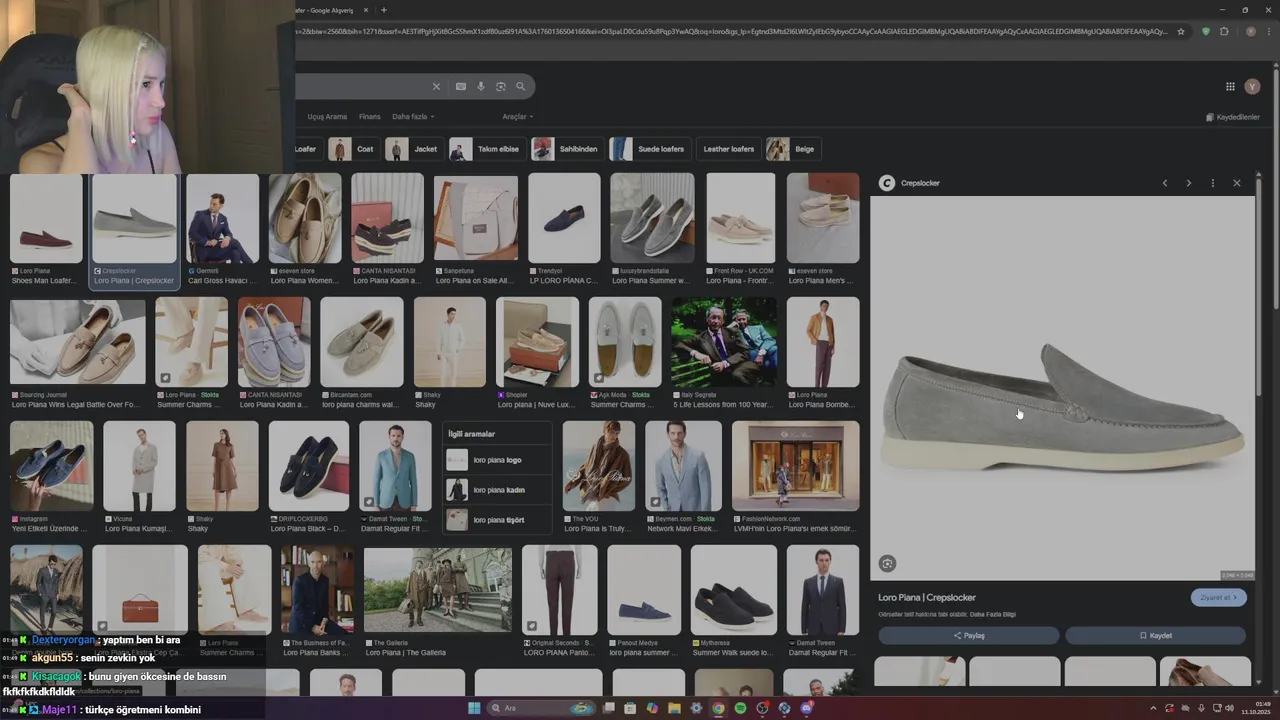Open Spotify from the taskbar
The width and height of the screenshot is (1280, 720).
click(x=740, y=708)
